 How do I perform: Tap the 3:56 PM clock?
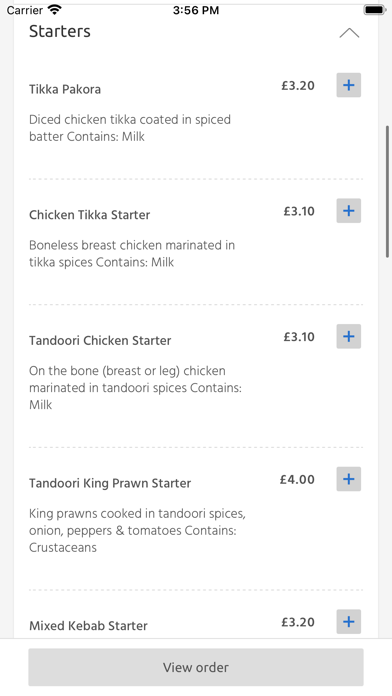coord(196,10)
